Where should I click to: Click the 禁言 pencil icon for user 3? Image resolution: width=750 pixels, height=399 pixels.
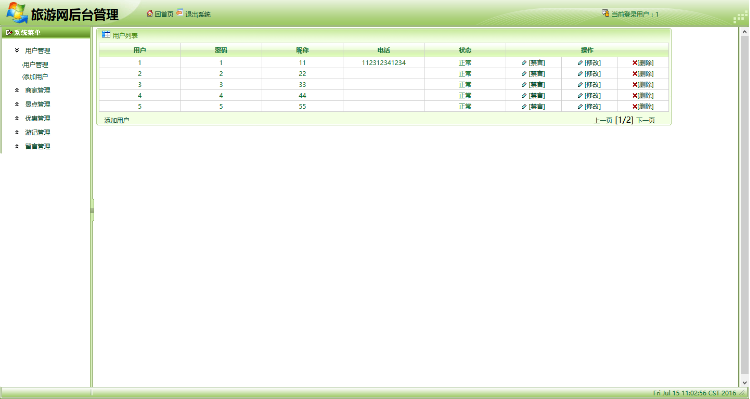pyautogui.click(x=524, y=85)
